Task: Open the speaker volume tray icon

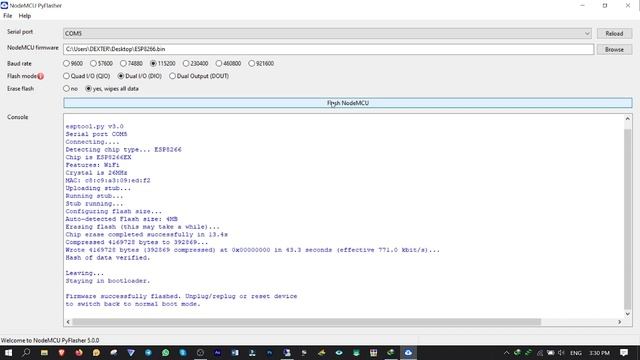Action: (561, 353)
